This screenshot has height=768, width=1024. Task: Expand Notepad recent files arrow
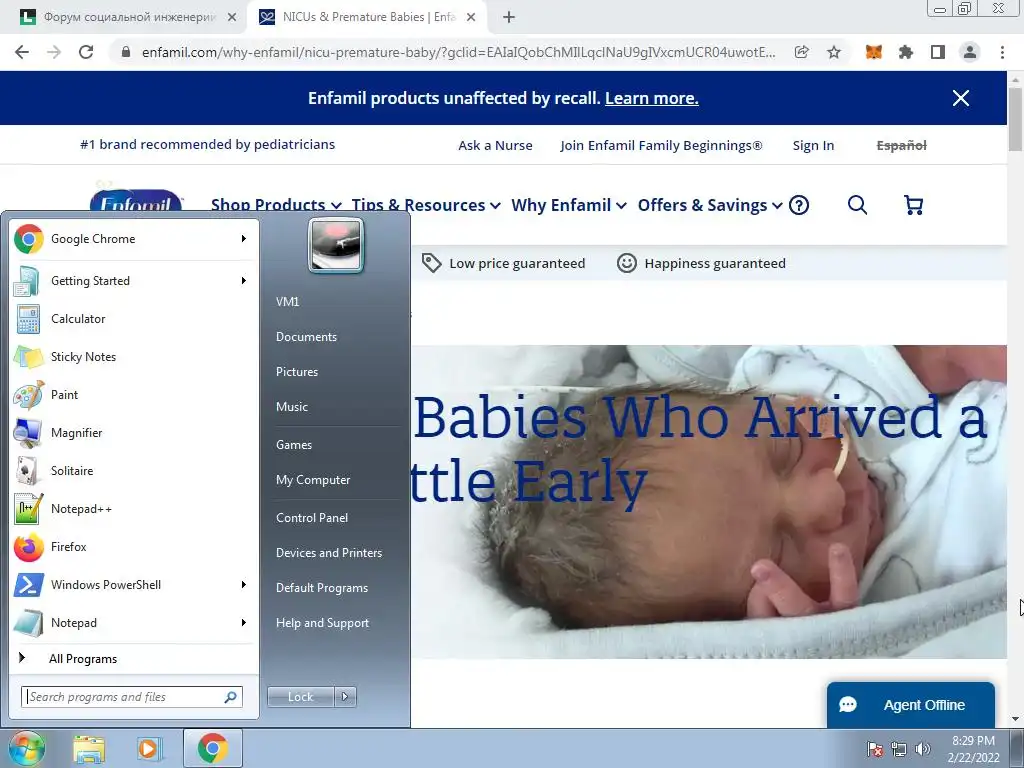tap(244, 622)
